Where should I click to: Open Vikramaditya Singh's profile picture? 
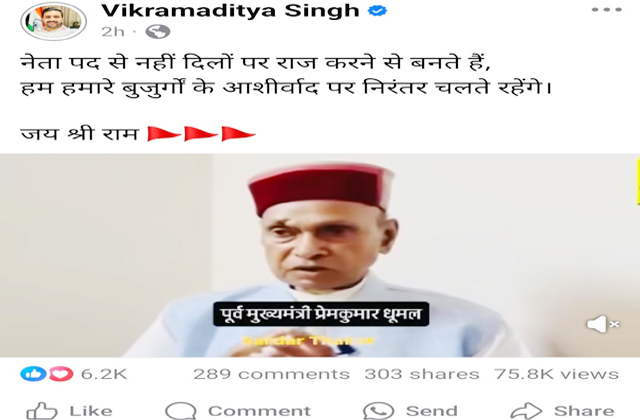point(53,21)
